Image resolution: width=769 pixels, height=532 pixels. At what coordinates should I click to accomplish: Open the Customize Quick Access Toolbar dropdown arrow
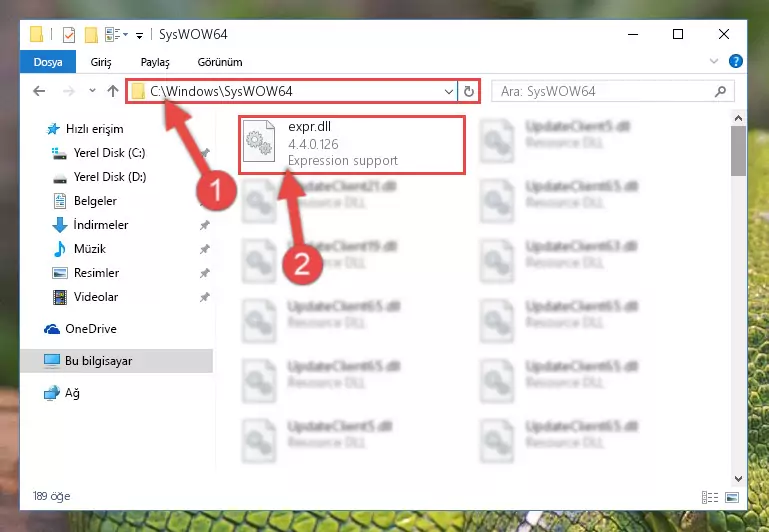tap(140, 35)
